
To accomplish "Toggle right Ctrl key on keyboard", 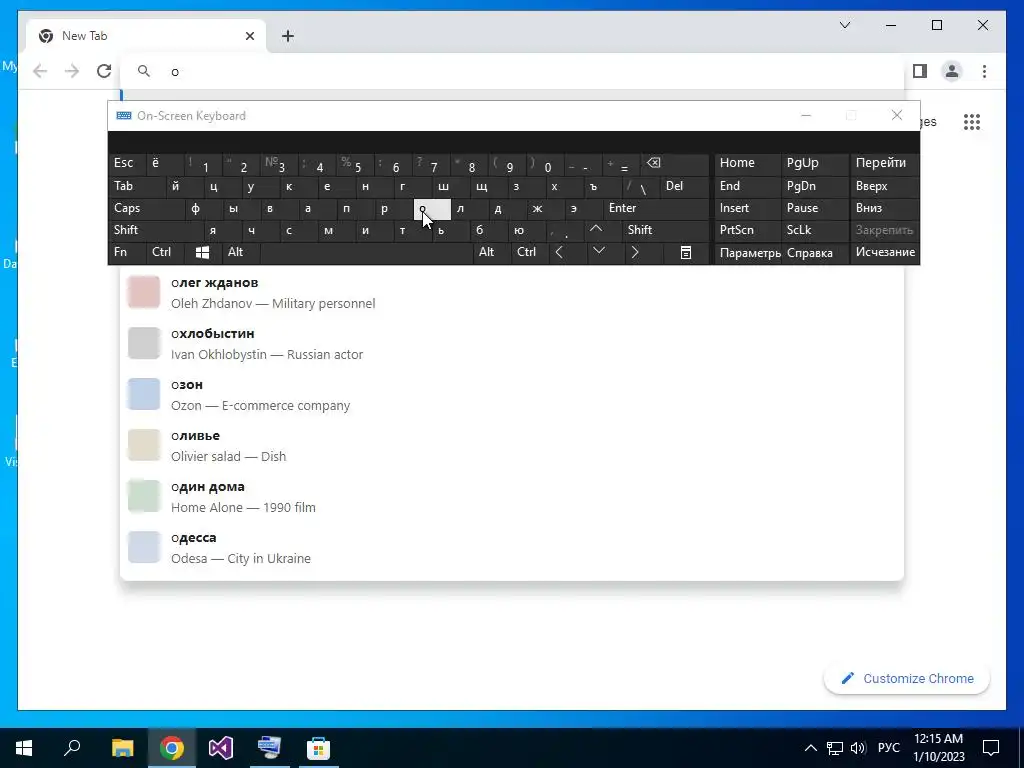I will tap(529, 253).
